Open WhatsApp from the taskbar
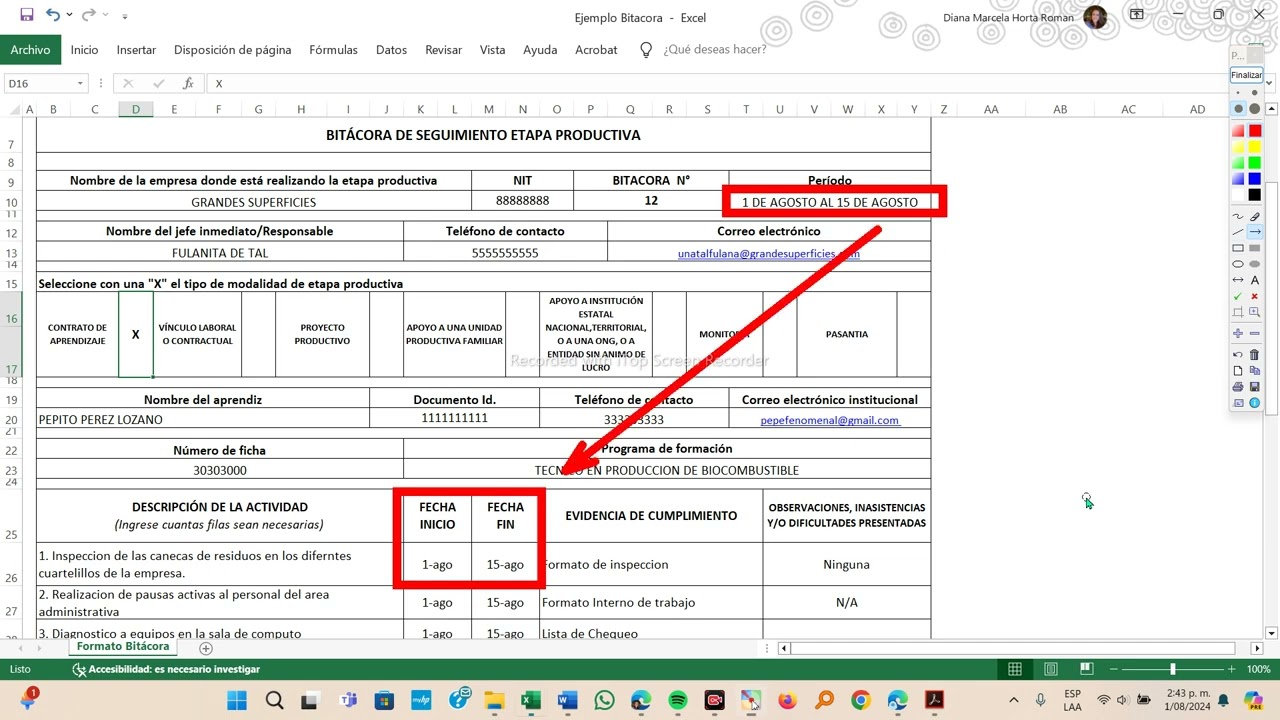Image resolution: width=1280 pixels, height=720 pixels. tap(604, 700)
